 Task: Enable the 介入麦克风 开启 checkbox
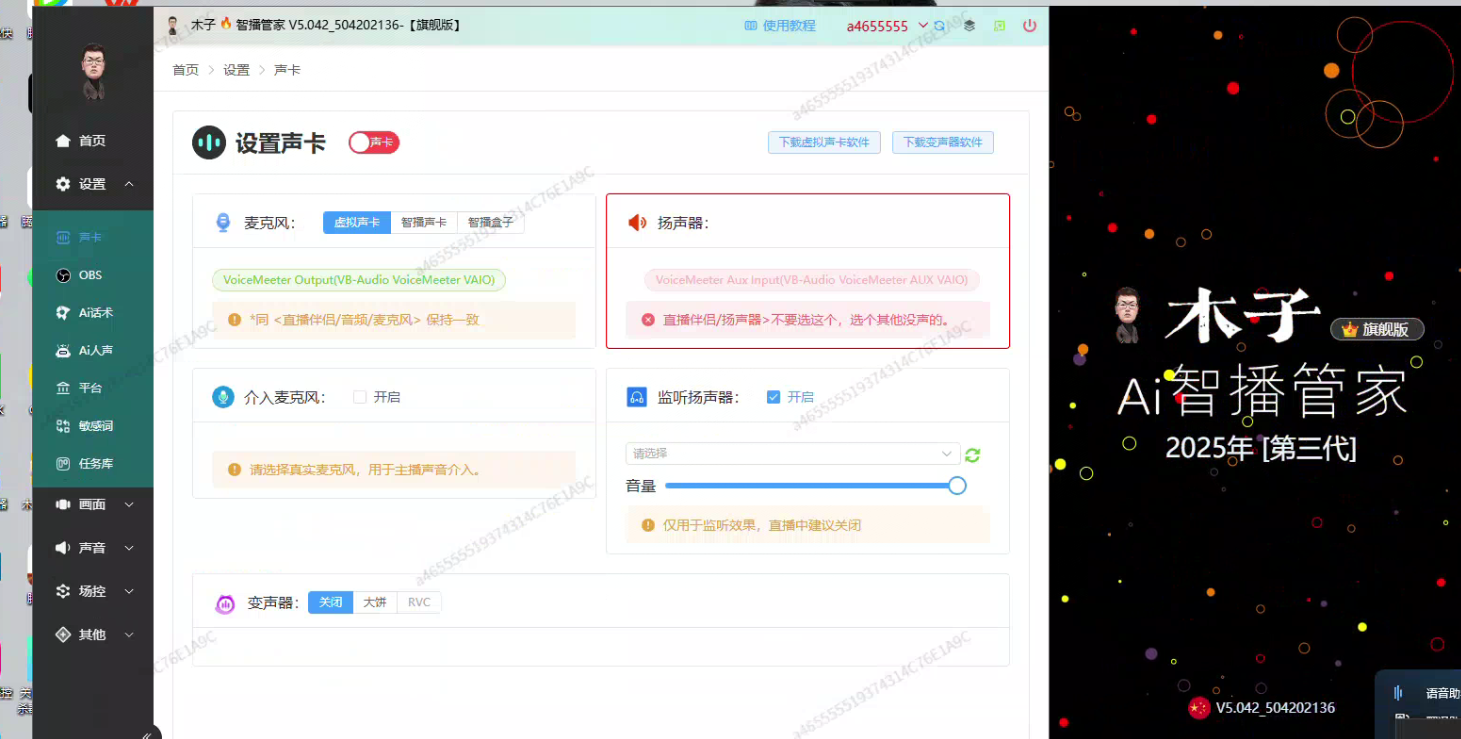click(360, 397)
